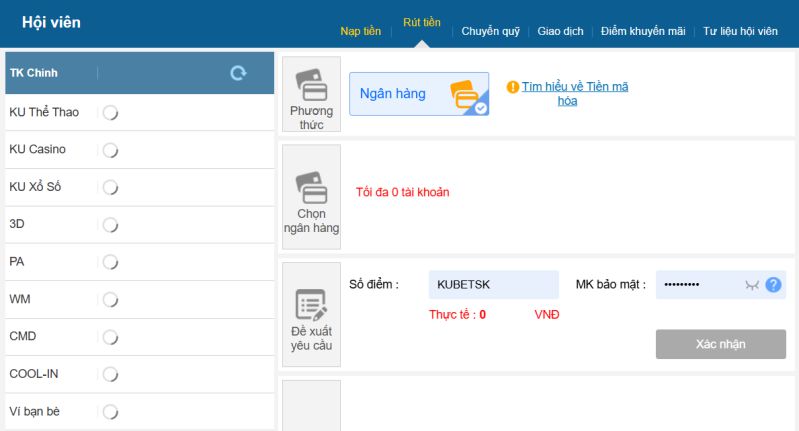Viewport: 799px width, 431px height.
Task: Click the KU Thể Thao loading spinner
Action: click(111, 112)
